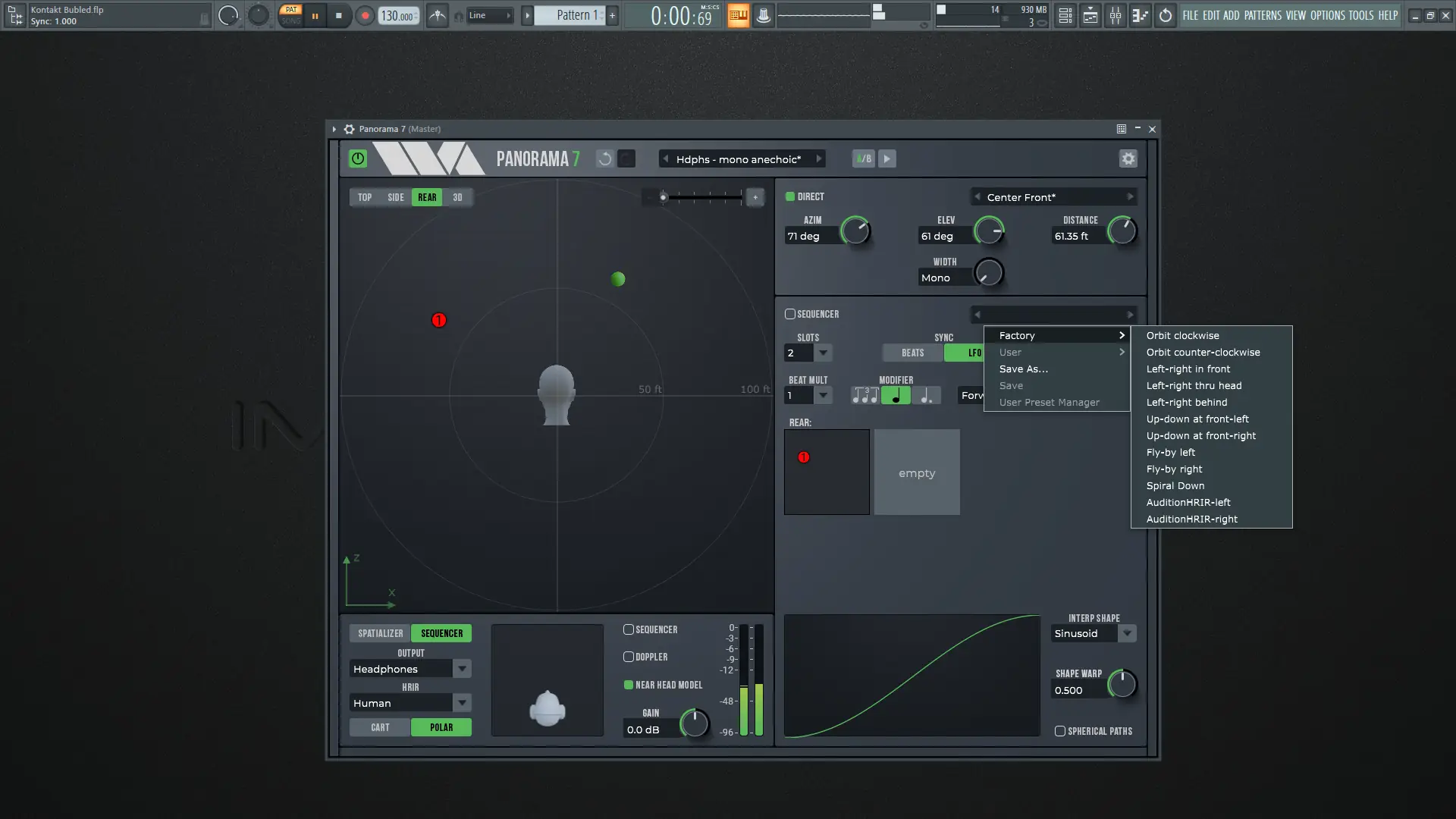Open the mixer from the top toolbar
1456x819 pixels.
[1115, 15]
